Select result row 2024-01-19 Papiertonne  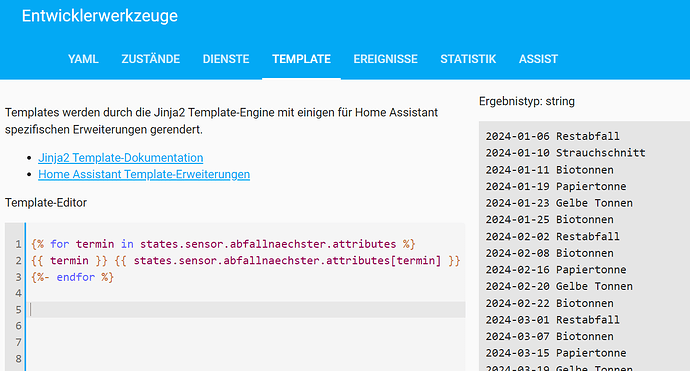pos(556,187)
